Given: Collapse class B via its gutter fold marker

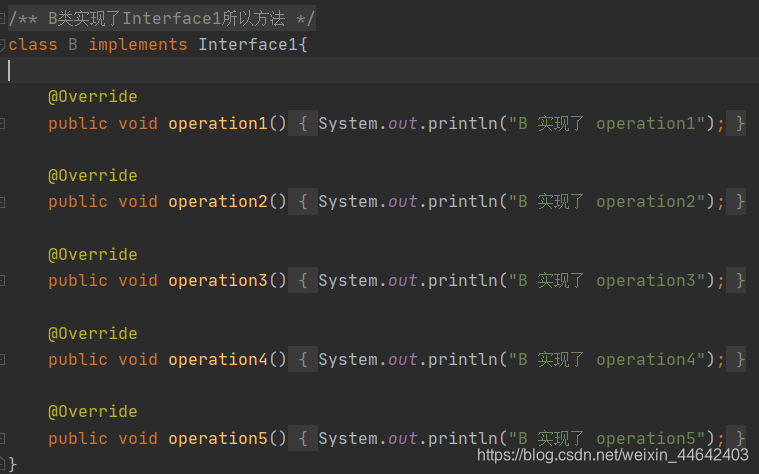Looking at the screenshot, I should [2, 45].
